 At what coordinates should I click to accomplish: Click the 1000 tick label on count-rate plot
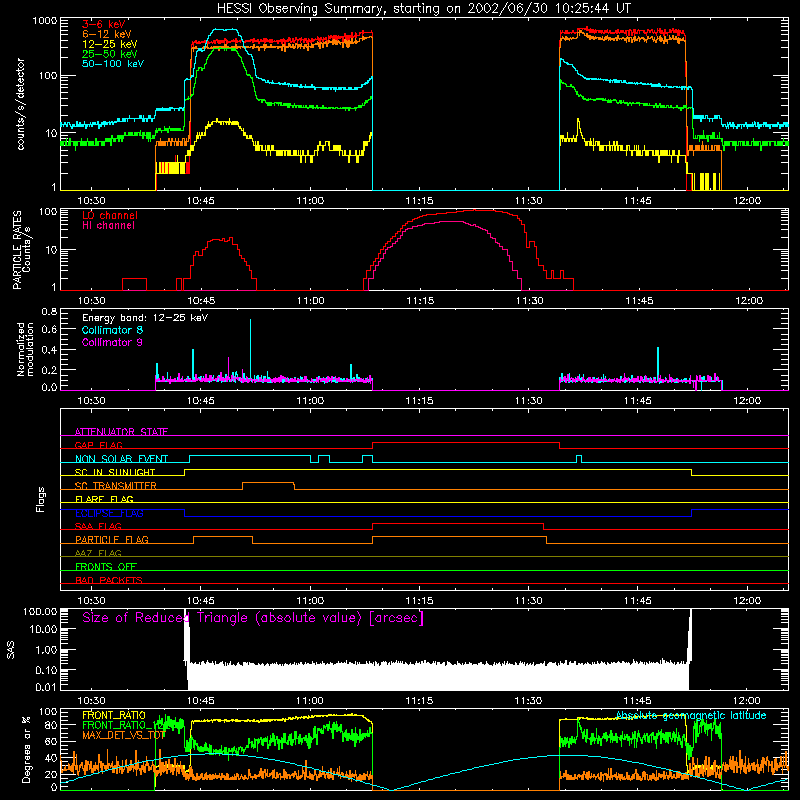[45, 20]
